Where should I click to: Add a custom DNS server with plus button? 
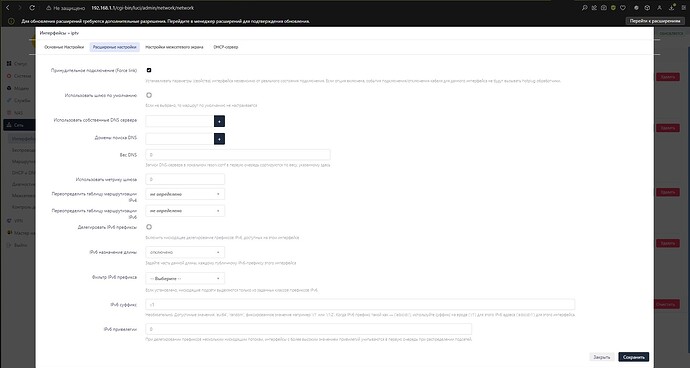pos(219,121)
